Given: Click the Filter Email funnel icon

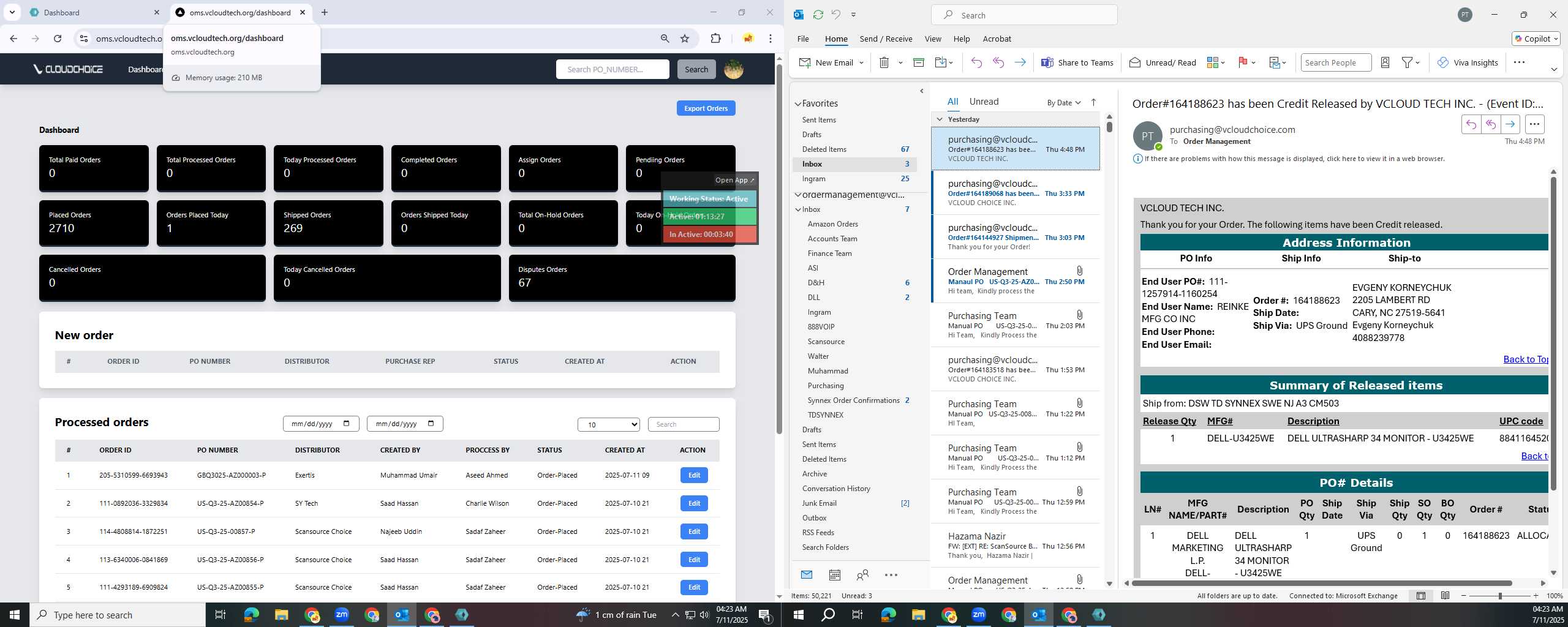Looking at the screenshot, I should 1408,62.
